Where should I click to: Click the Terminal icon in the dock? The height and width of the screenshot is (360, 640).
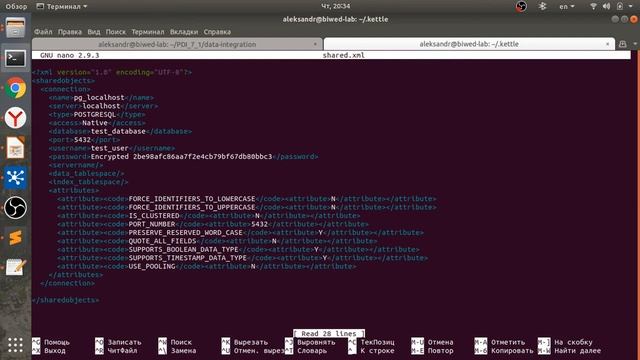pos(16,58)
